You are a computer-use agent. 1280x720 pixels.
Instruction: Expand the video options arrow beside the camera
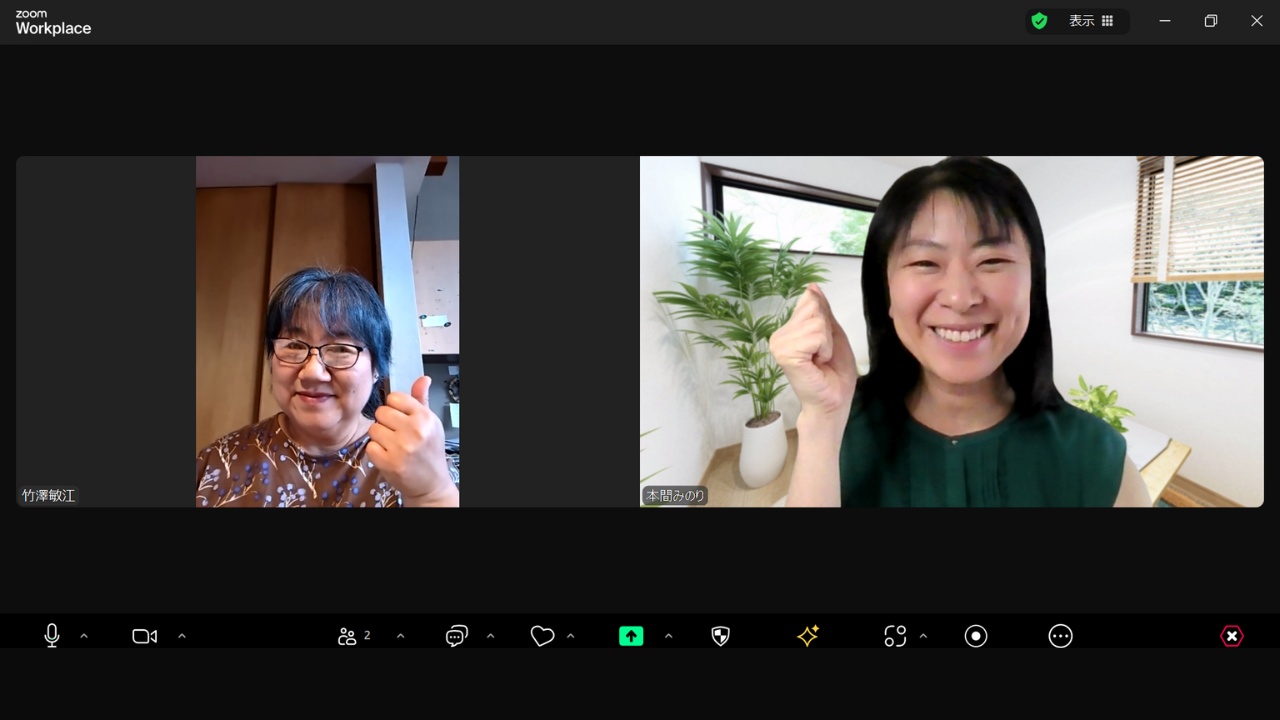tap(182, 636)
